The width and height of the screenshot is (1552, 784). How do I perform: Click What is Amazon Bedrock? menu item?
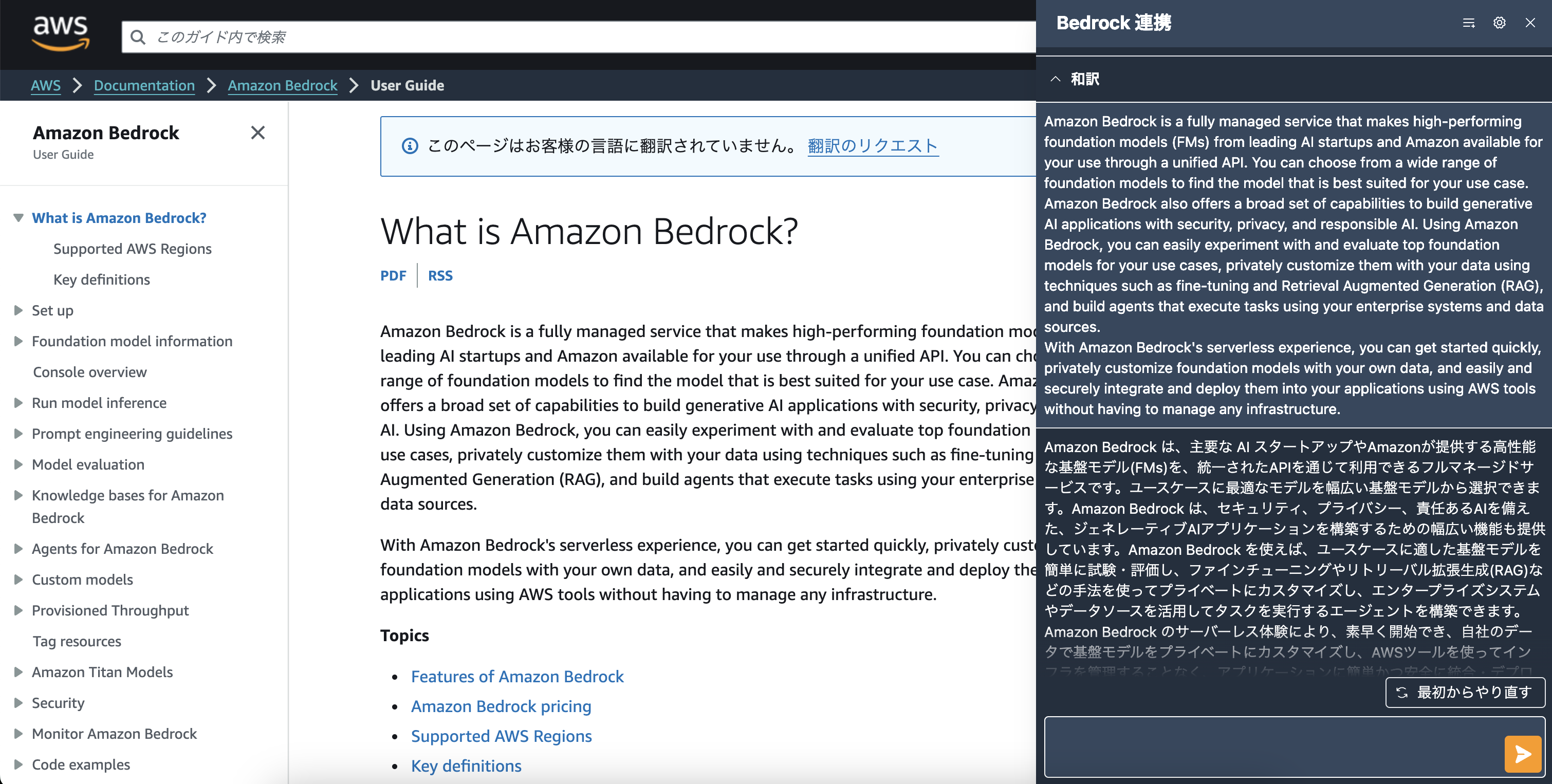[120, 217]
